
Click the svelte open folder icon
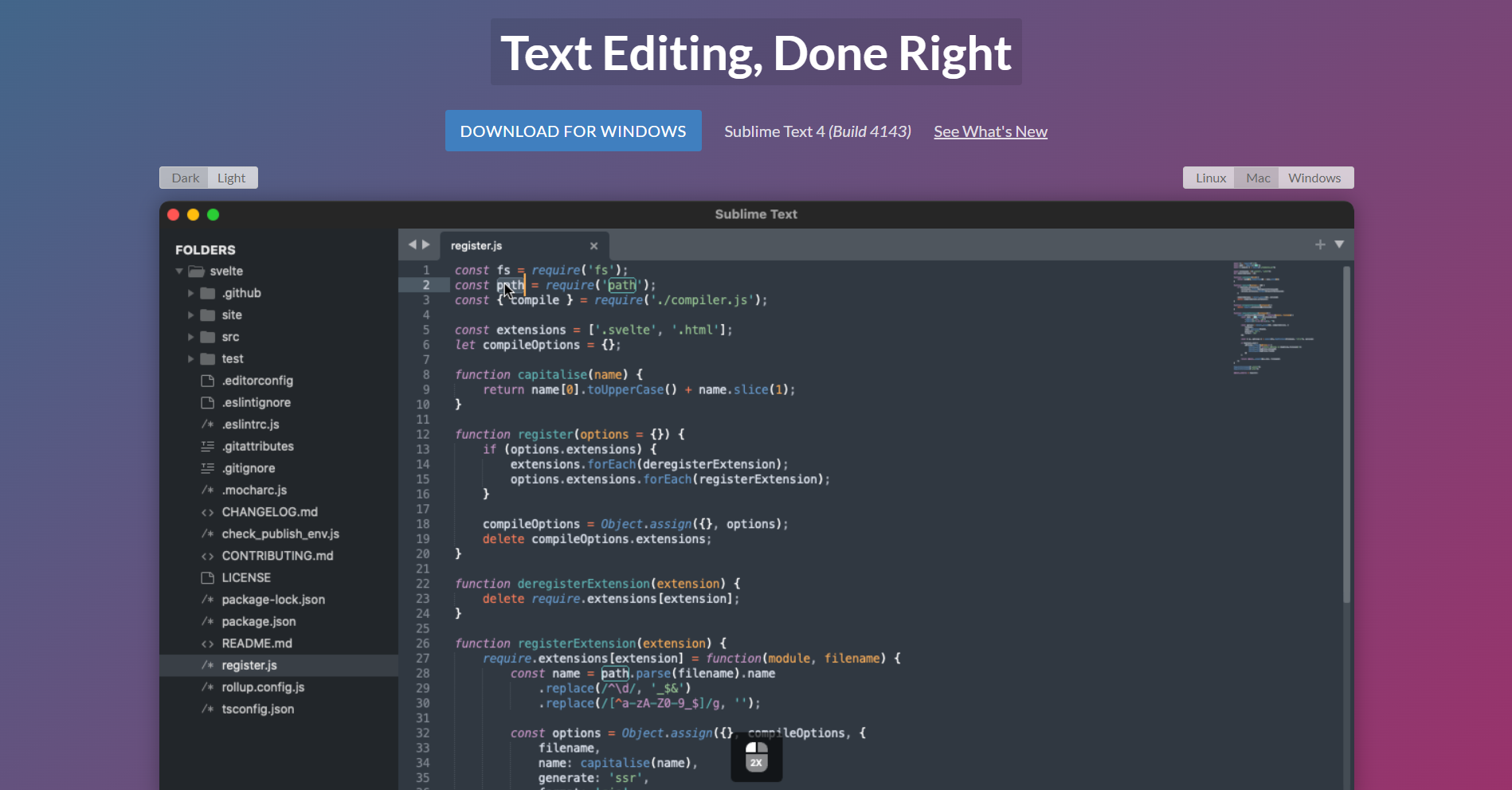point(196,272)
